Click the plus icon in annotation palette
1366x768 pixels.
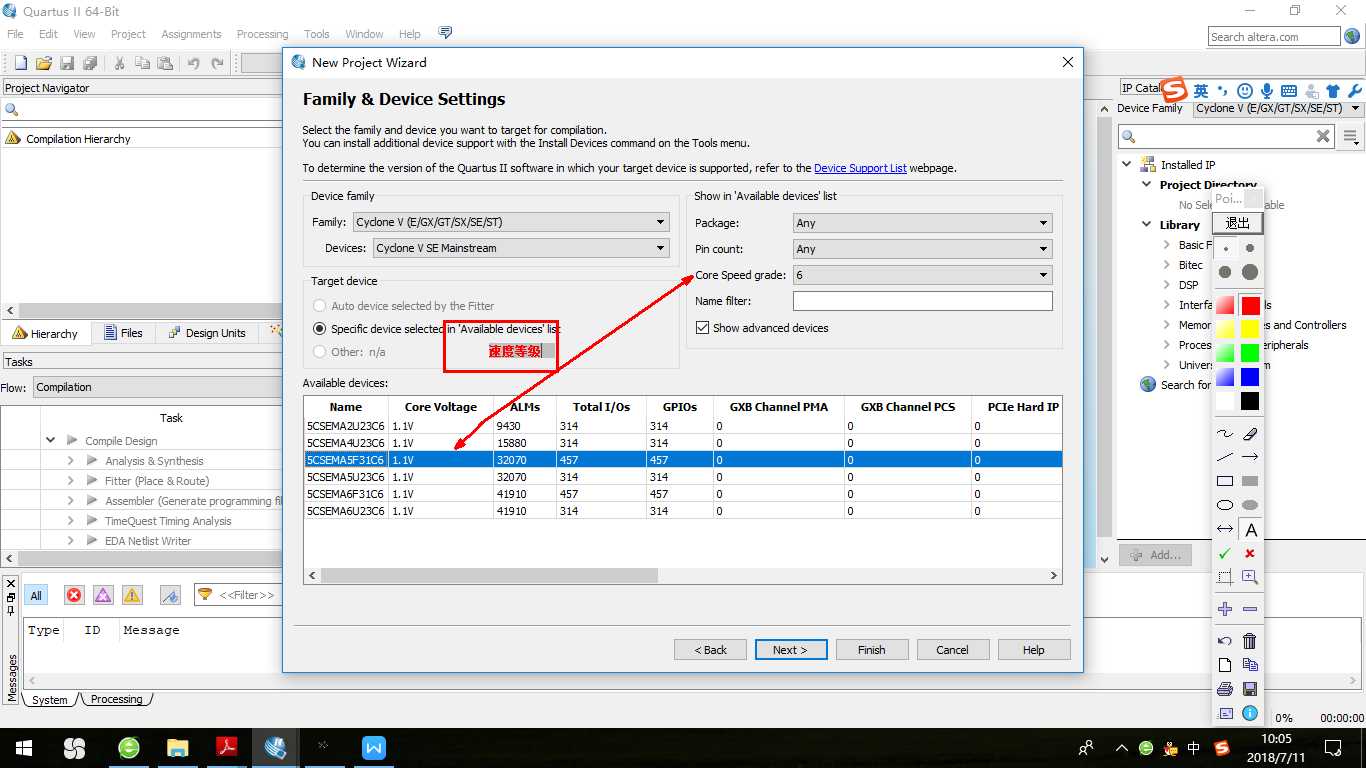tap(1225, 609)
